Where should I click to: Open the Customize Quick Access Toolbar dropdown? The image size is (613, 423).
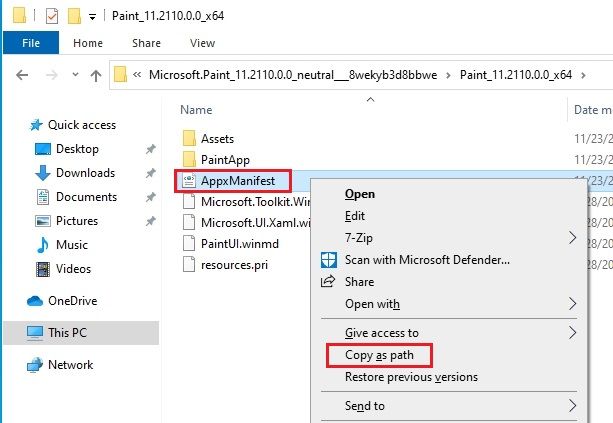click(92, 17)
